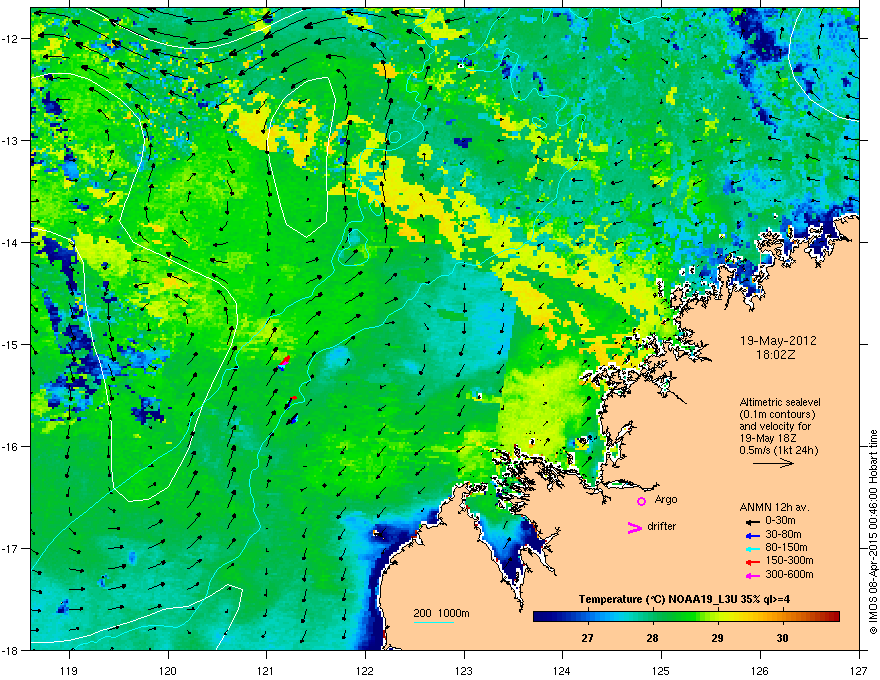880x680 pixels.
Task: Click the cyan 80-150m legend arrow
Action: [752, 548]
